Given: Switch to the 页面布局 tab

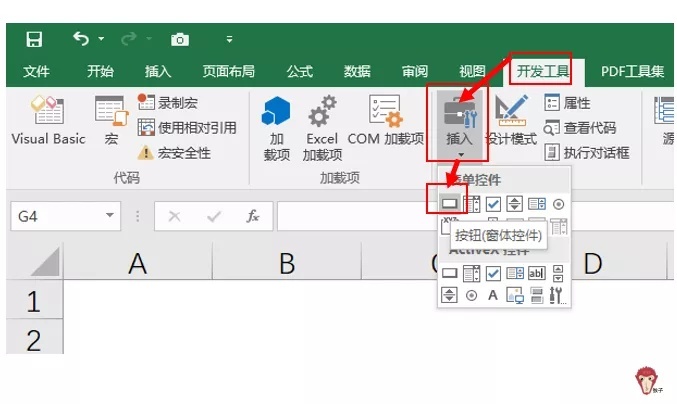Looking at the screenshot, I should click(x=228, y=71).
